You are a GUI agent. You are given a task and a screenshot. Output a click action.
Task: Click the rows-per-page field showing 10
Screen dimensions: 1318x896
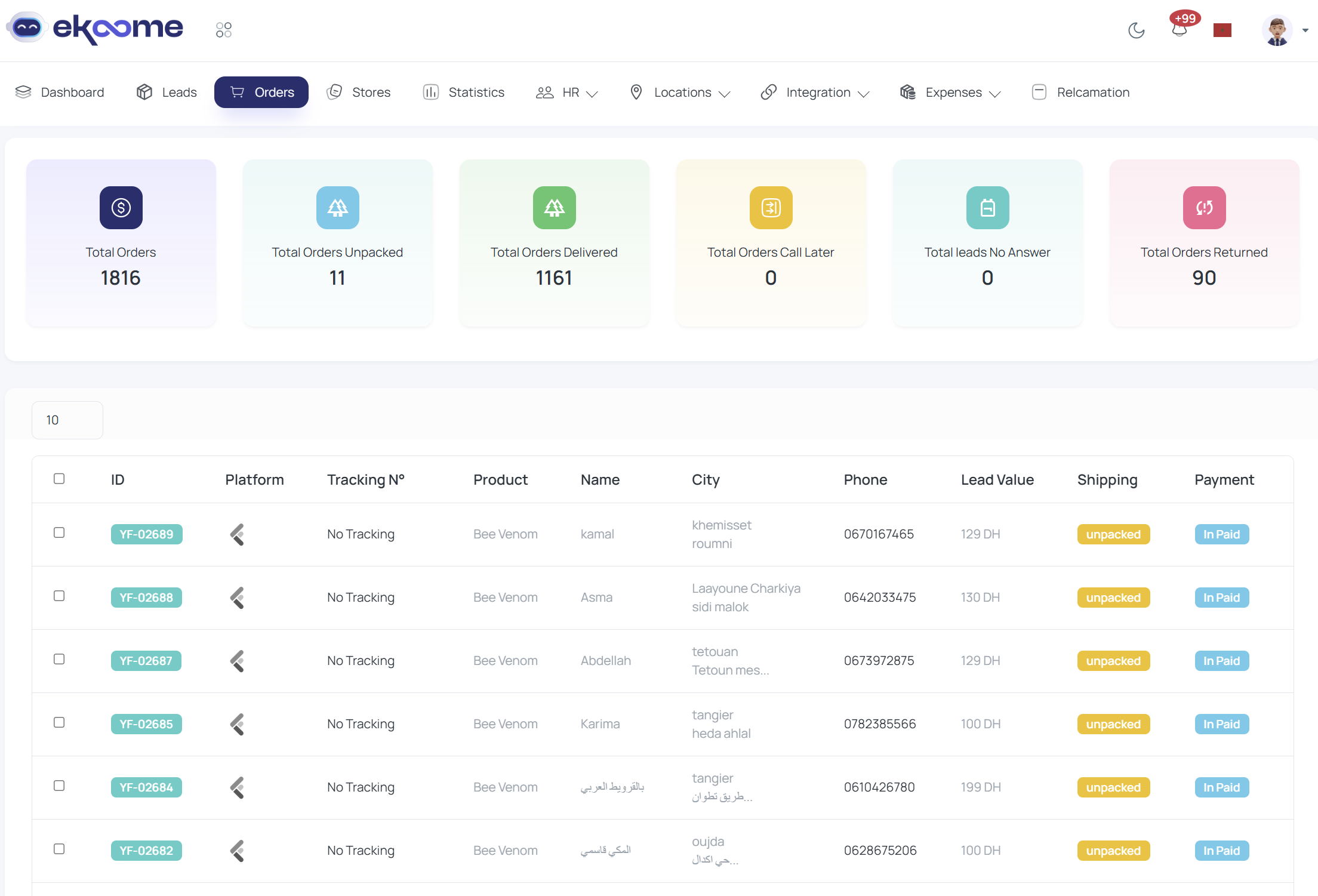click(67, 420)
